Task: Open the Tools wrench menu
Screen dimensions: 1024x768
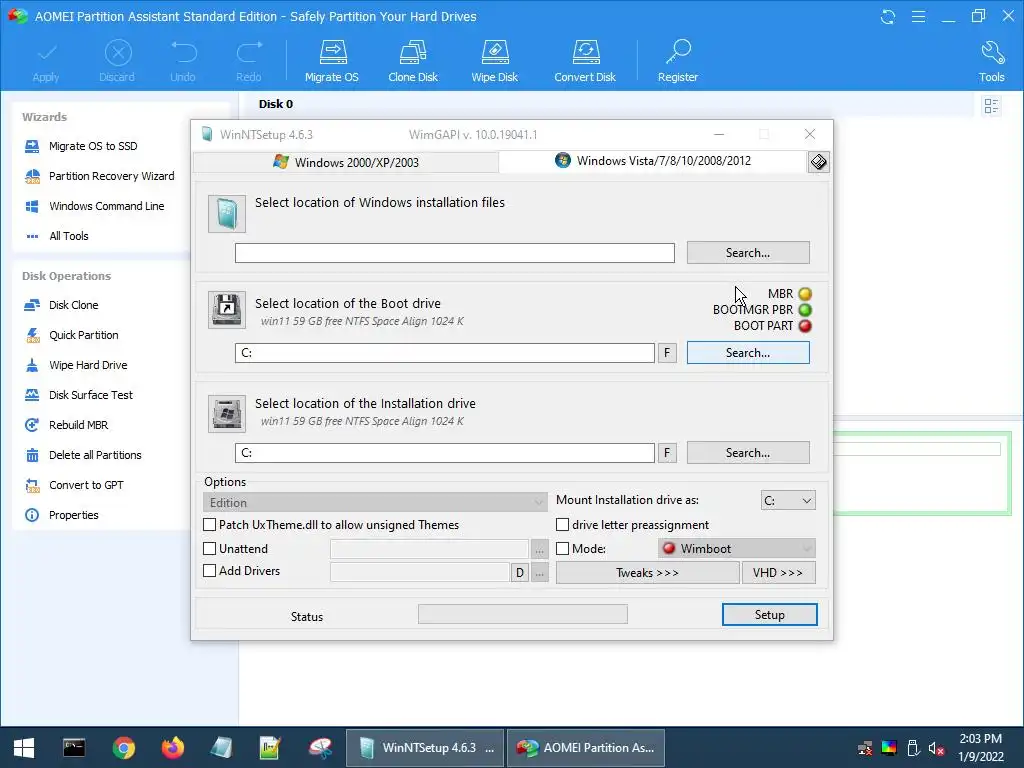Action: 991,61
